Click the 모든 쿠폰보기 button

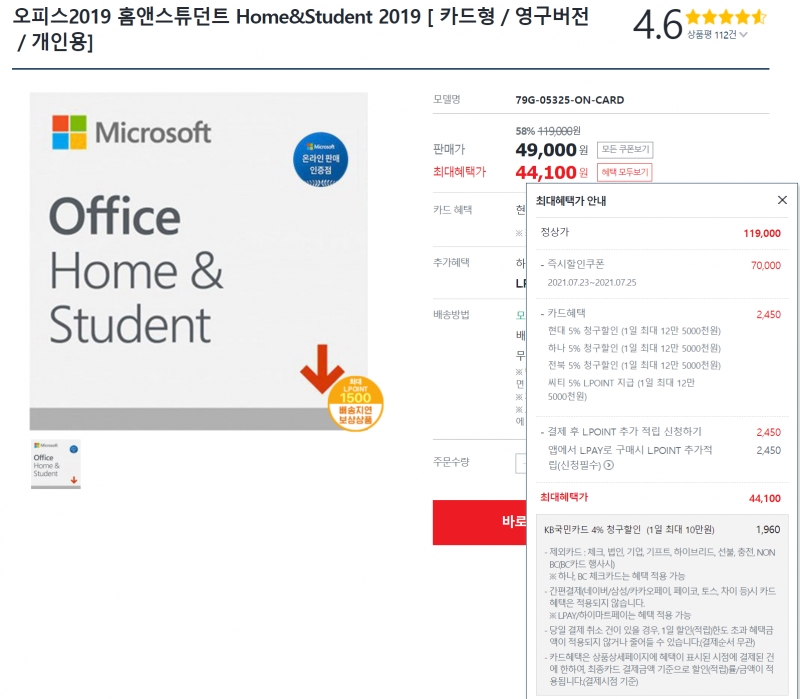(625, 149)
